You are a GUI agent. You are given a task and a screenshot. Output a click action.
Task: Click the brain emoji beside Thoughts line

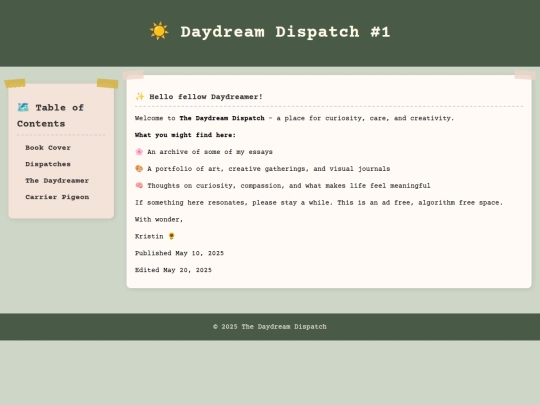point(139,186)
